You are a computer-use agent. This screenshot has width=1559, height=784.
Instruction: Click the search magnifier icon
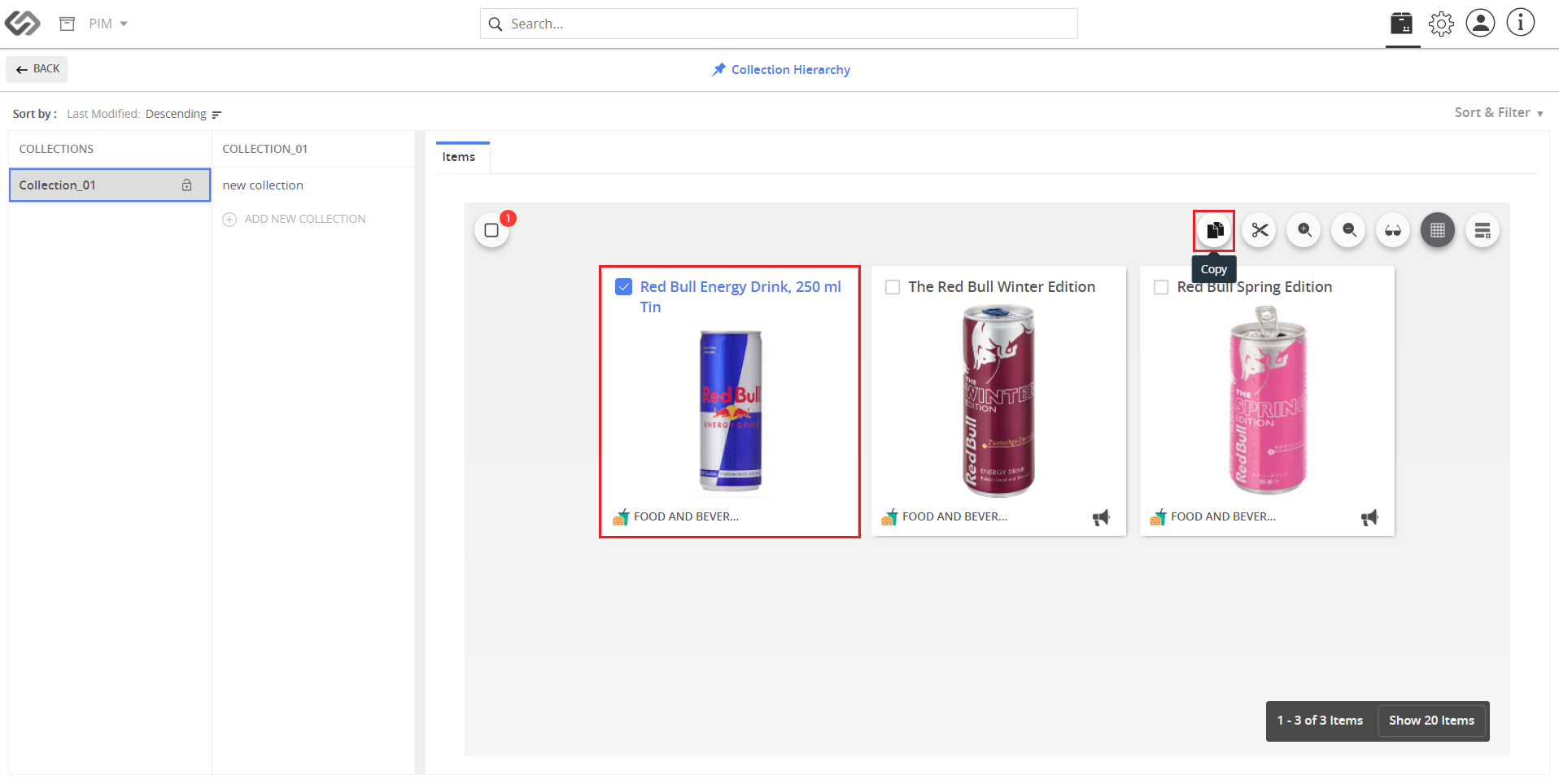[495, 24]
